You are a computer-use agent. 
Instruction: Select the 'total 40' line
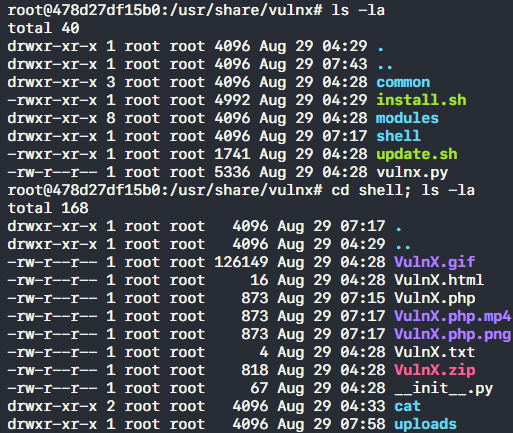(x=43, y=28)
